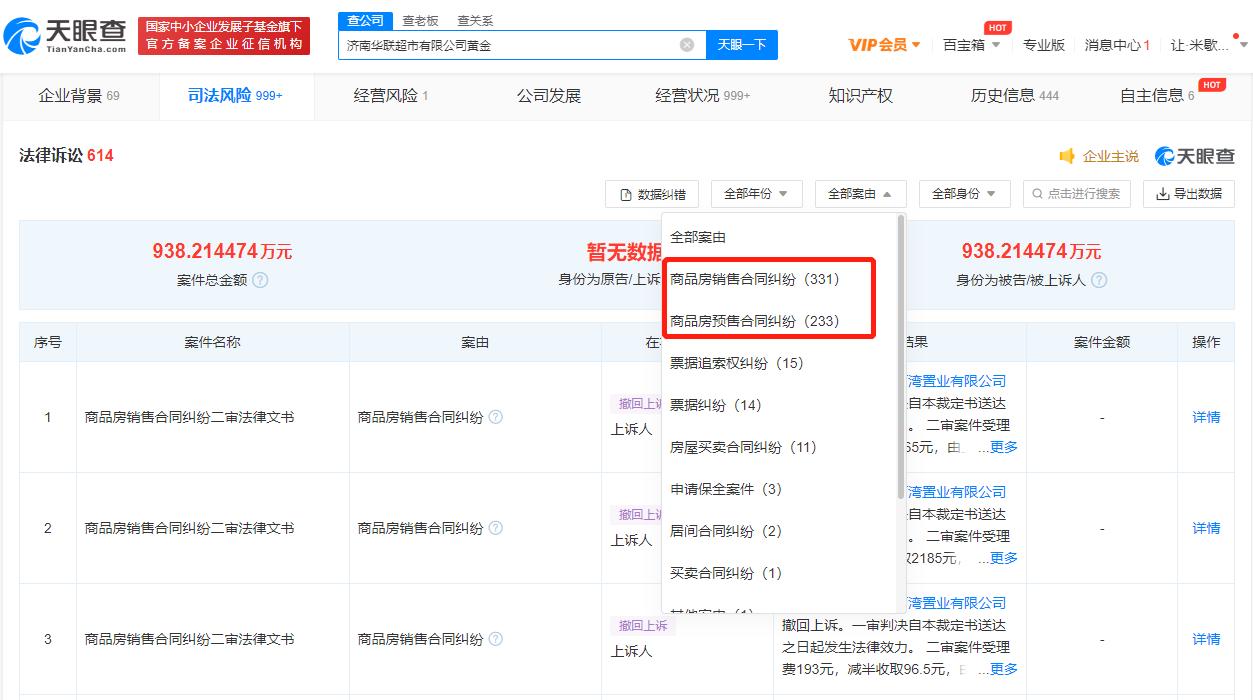This screenshot has height=700, width=1253.
Task: Click the 点击进行搜索 search field
Action: coord(1077,194)
